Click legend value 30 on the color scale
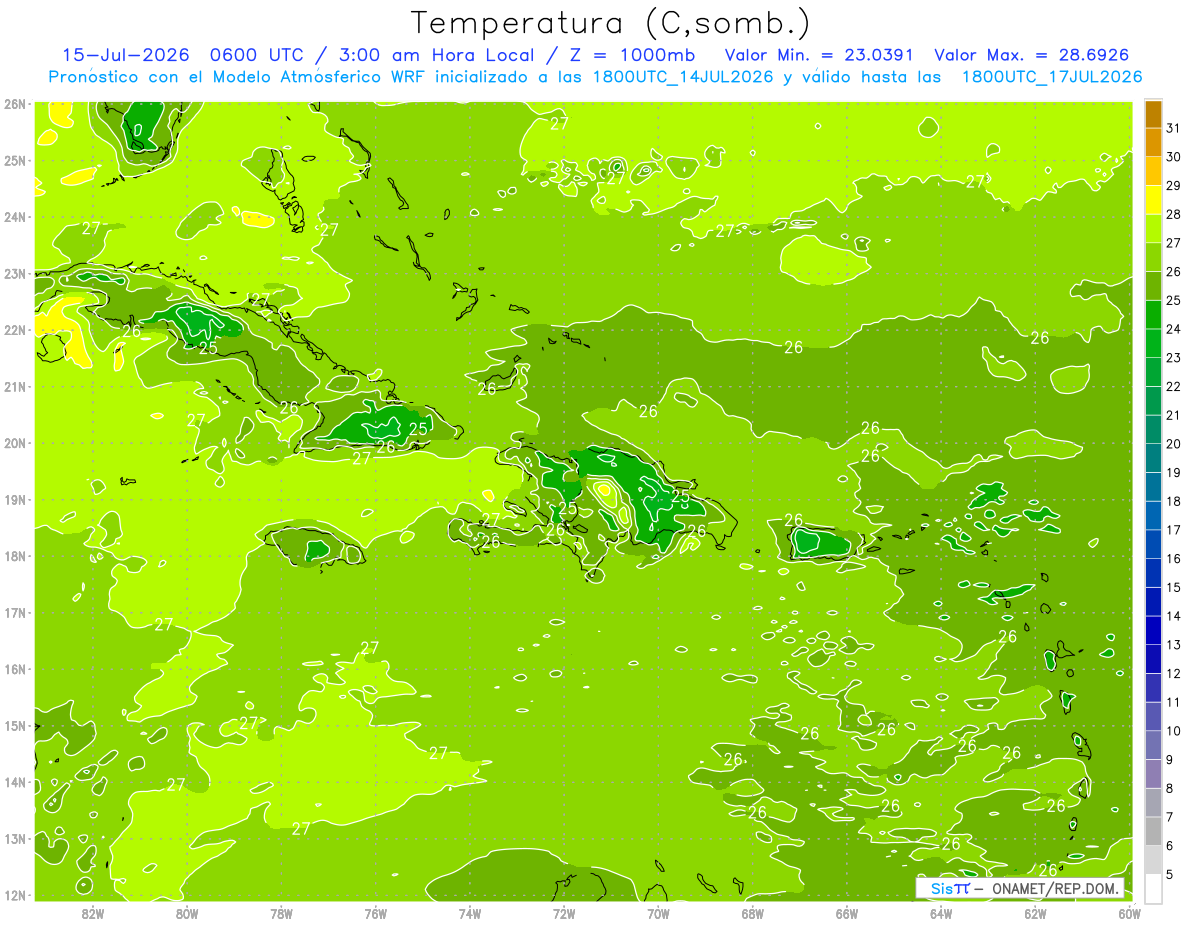The height and width of the screenshot is (927, 1200). [1173, 157]
